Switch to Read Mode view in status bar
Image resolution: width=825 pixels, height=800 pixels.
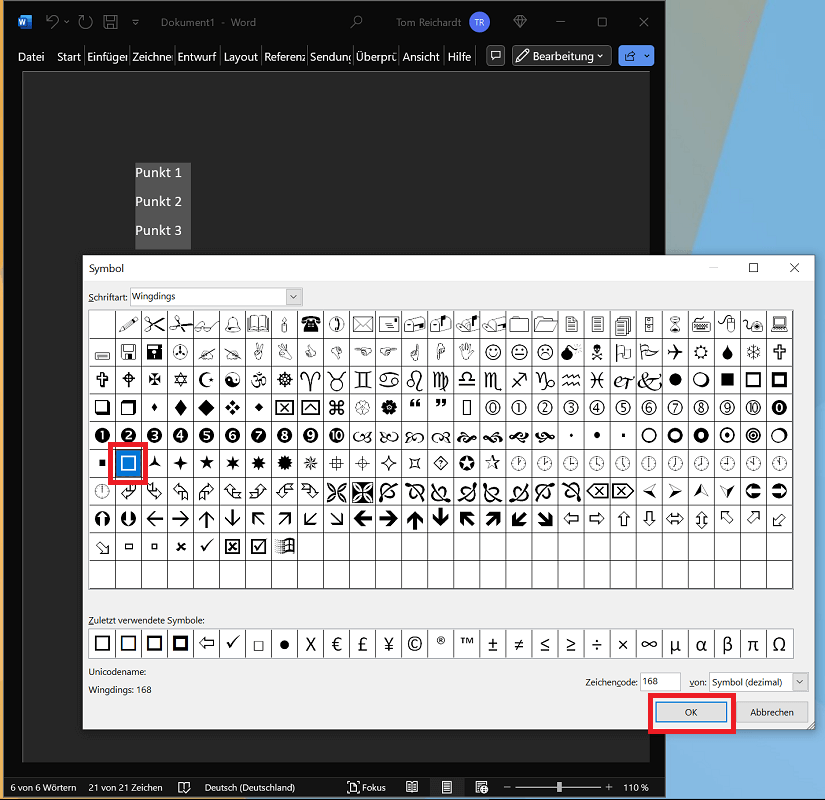pos(412,787)
